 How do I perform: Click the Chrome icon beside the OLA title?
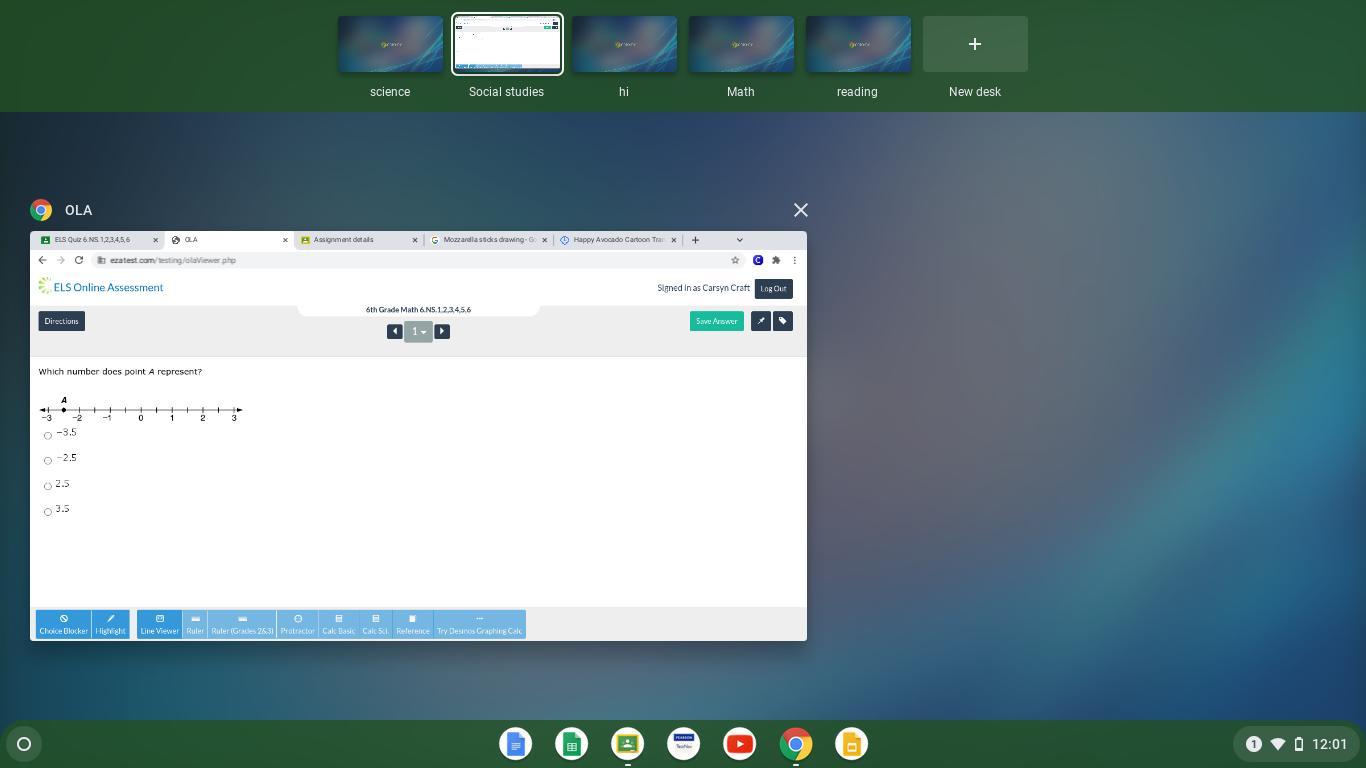coord(41,210)
